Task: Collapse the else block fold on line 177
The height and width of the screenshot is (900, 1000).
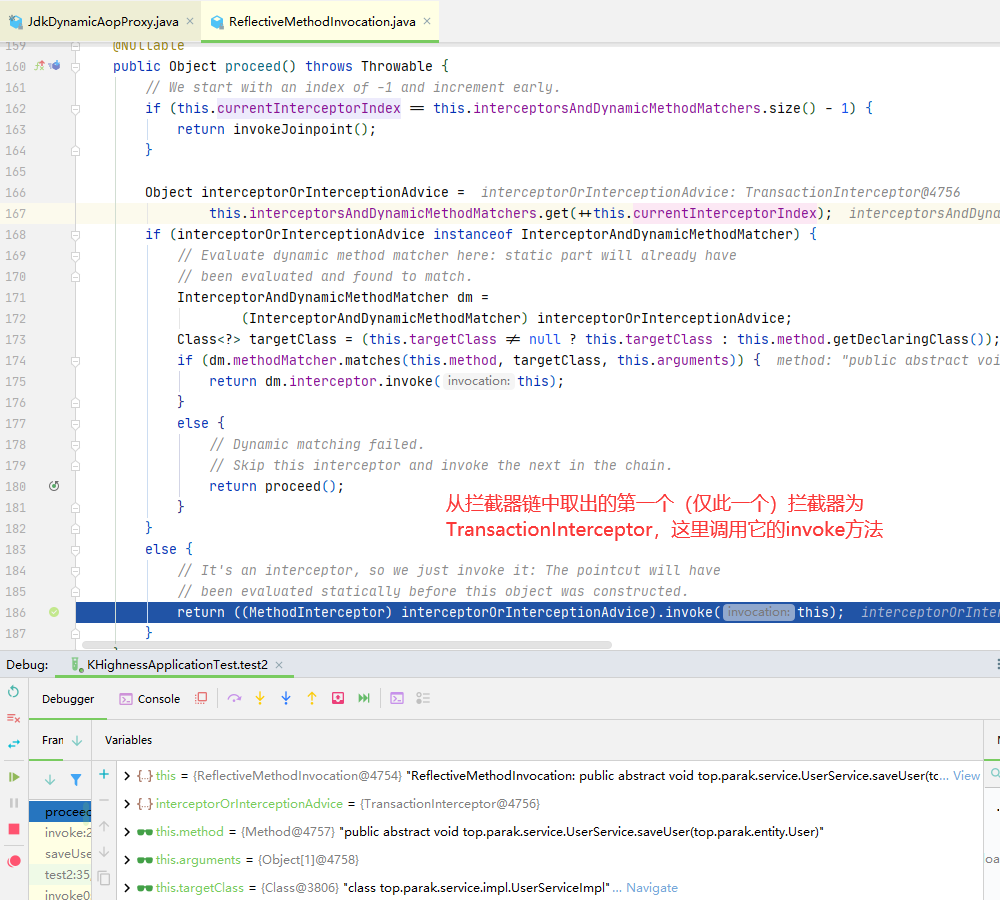Action: pyautogui.click(x=75, y=424)
